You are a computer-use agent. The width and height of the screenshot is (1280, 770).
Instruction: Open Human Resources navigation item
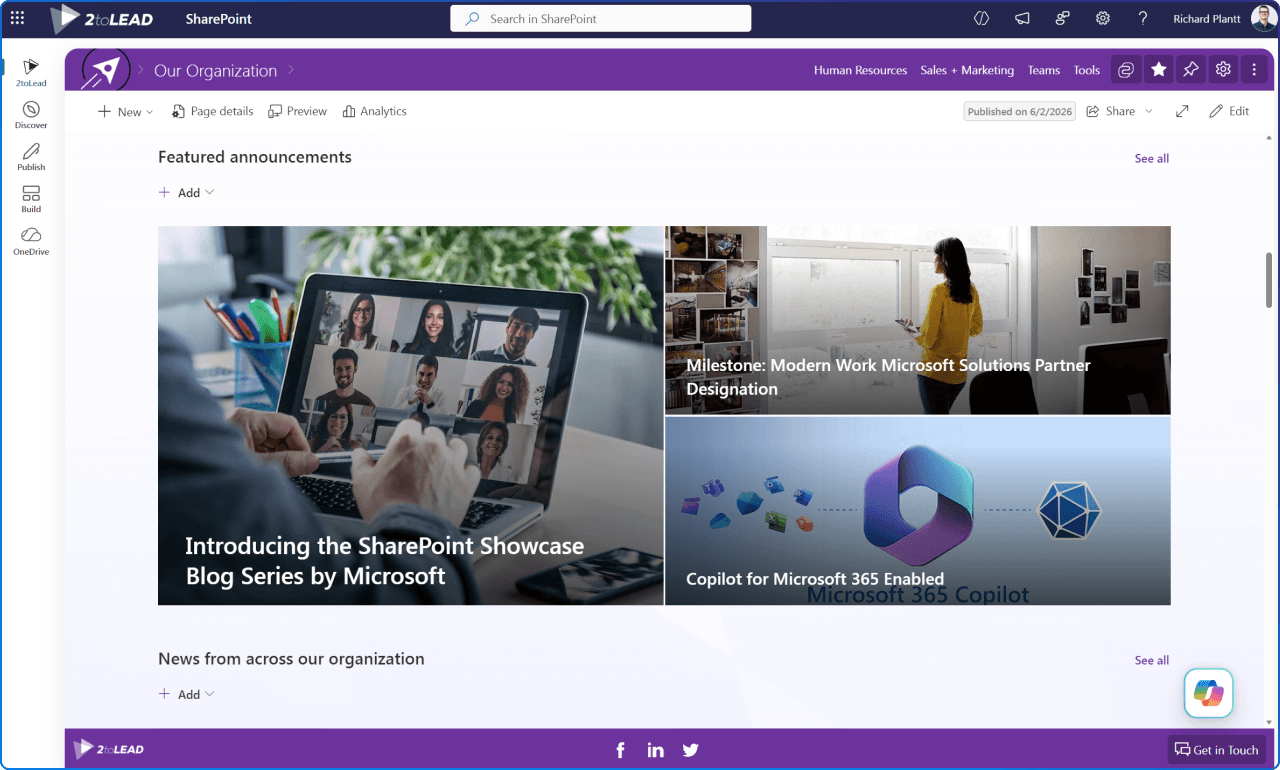tap(860, 70)
